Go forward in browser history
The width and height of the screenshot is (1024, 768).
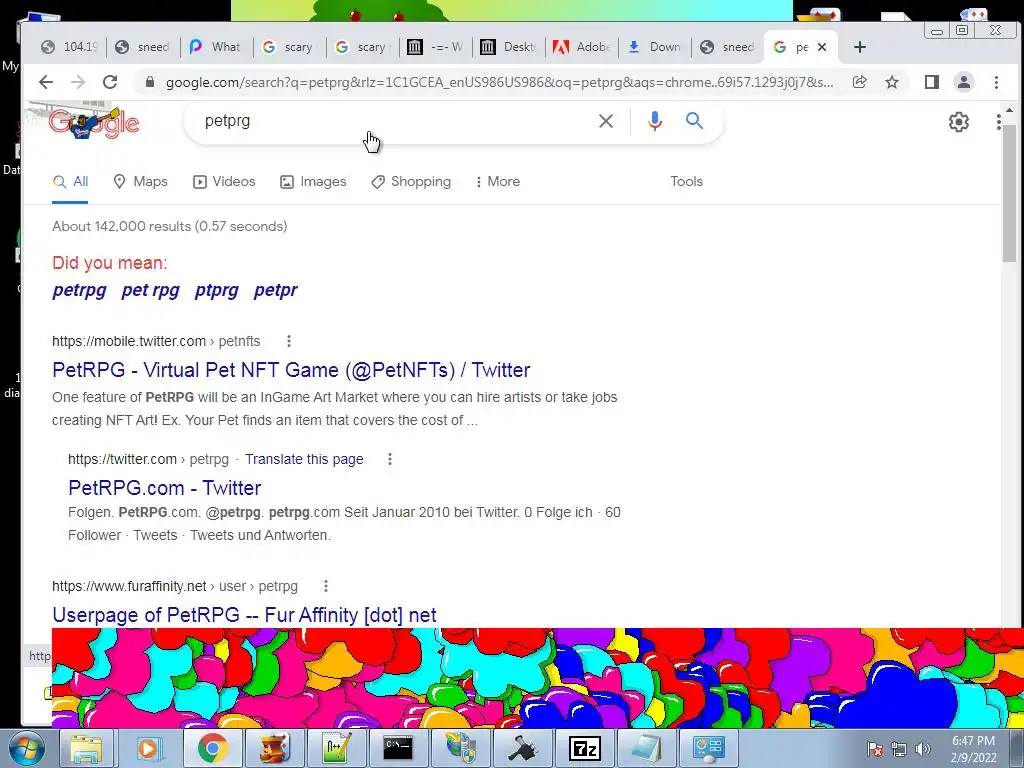pyautogui.click(x=78, y=82)
